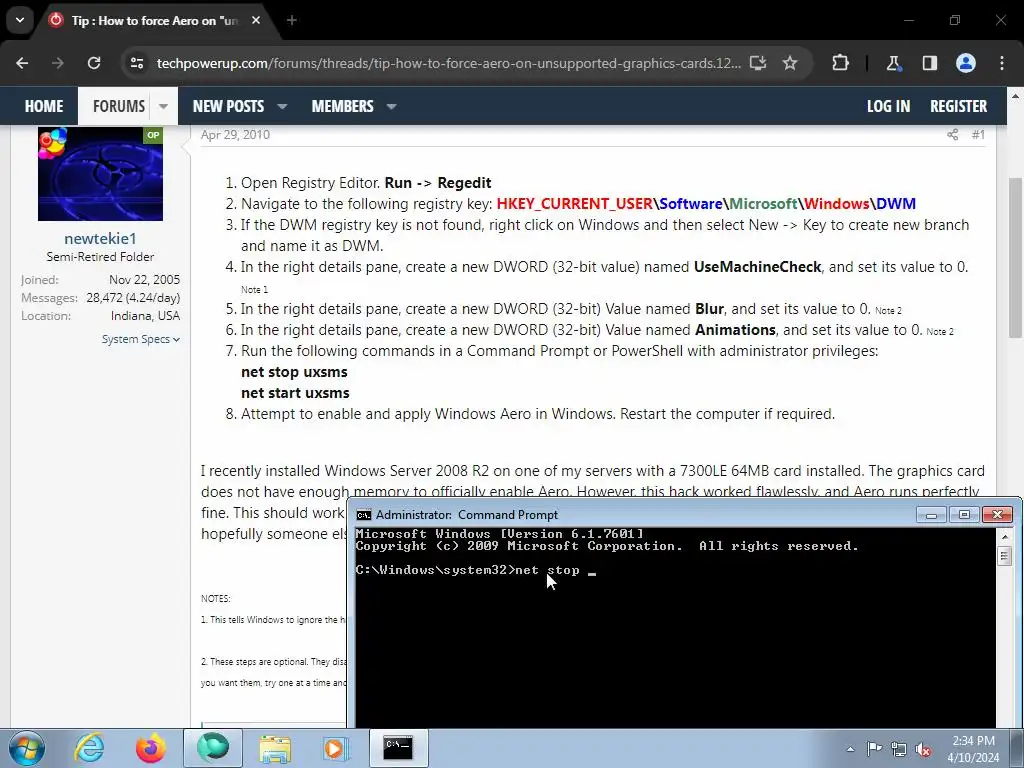The width and height of the screenshot is (1024, 768).
Task: Bookmark this page with the star icon
Action: 790,63
